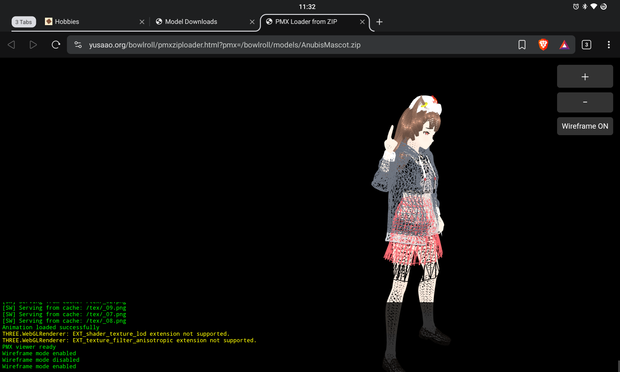Click the Model Downloads tab globe favicon
This screenshot has height=372, width=620.
point(159,21)
